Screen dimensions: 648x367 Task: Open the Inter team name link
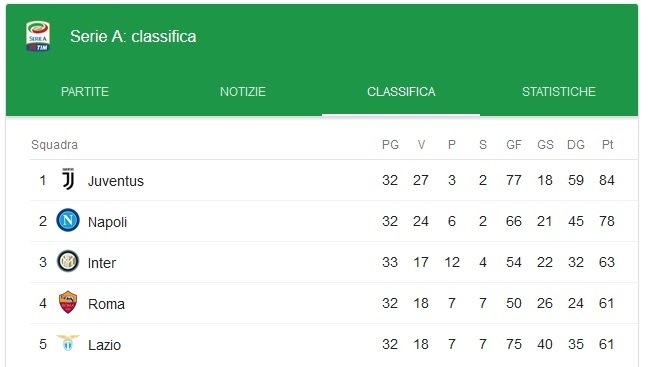click(102, 263)
